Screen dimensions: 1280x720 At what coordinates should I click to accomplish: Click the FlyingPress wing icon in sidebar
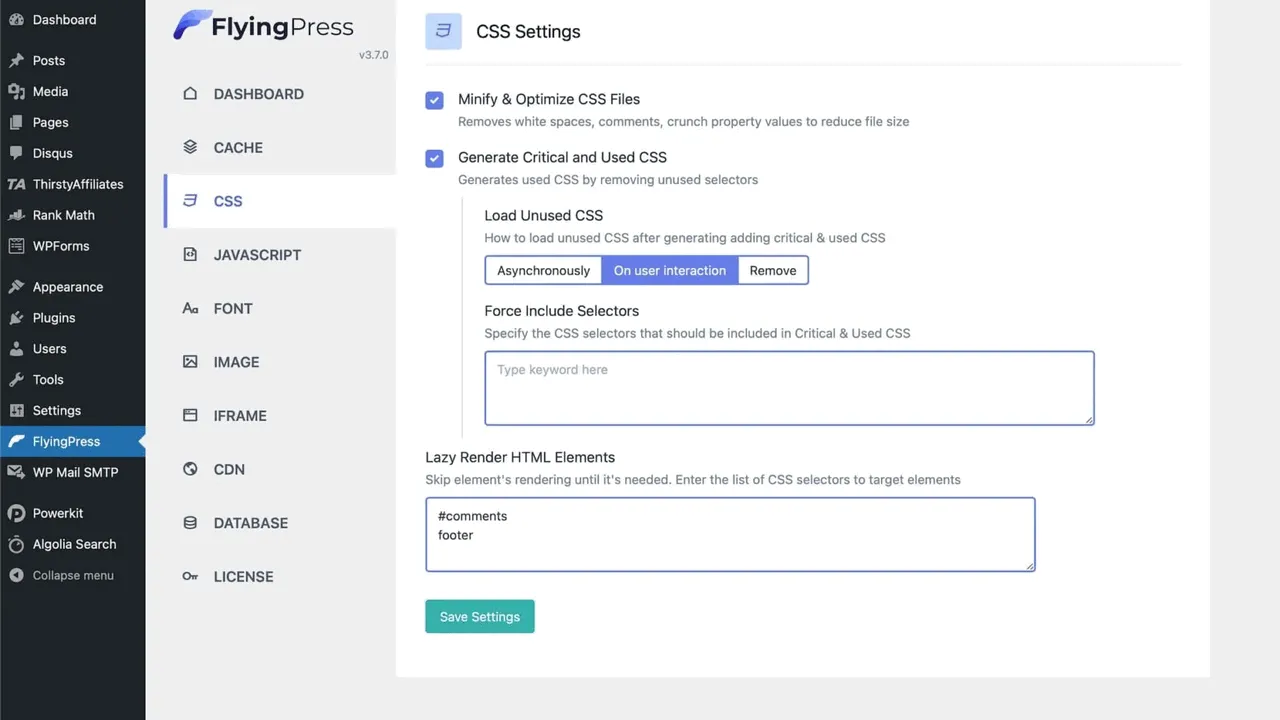pyautogui.click(x=16, y=442)
